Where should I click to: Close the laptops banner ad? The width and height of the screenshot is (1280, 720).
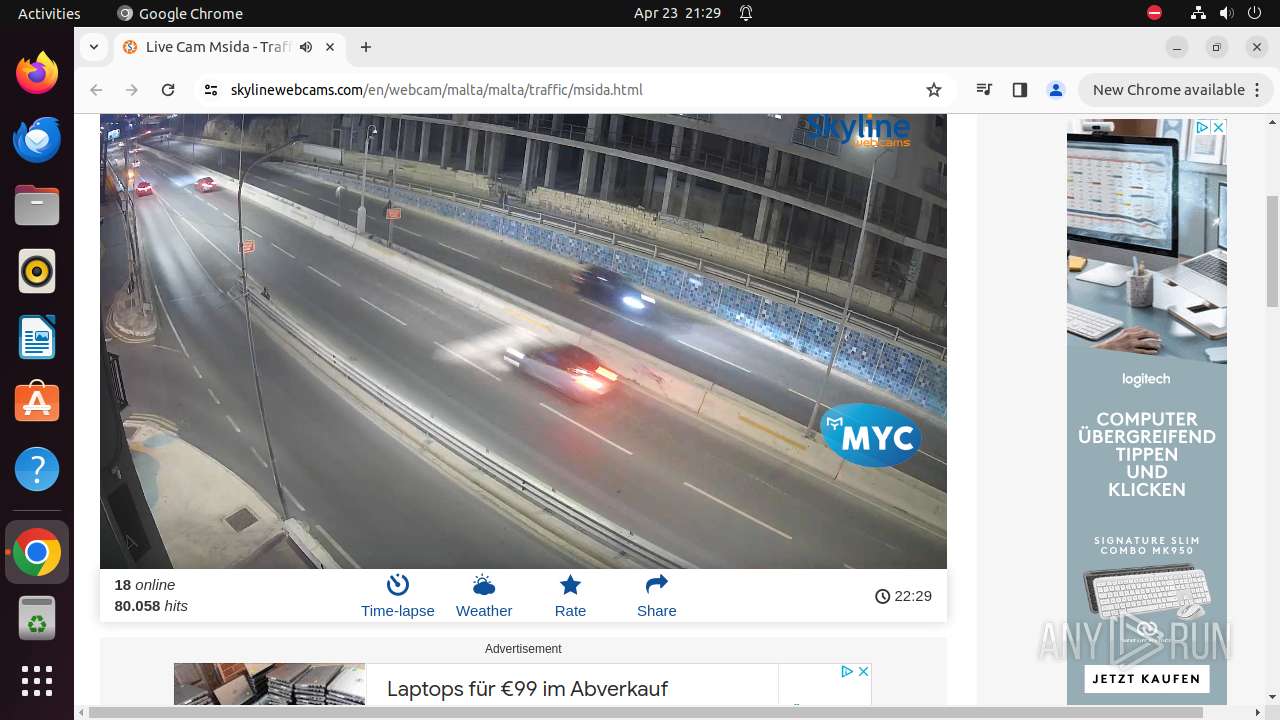click(x=863, y=671)
